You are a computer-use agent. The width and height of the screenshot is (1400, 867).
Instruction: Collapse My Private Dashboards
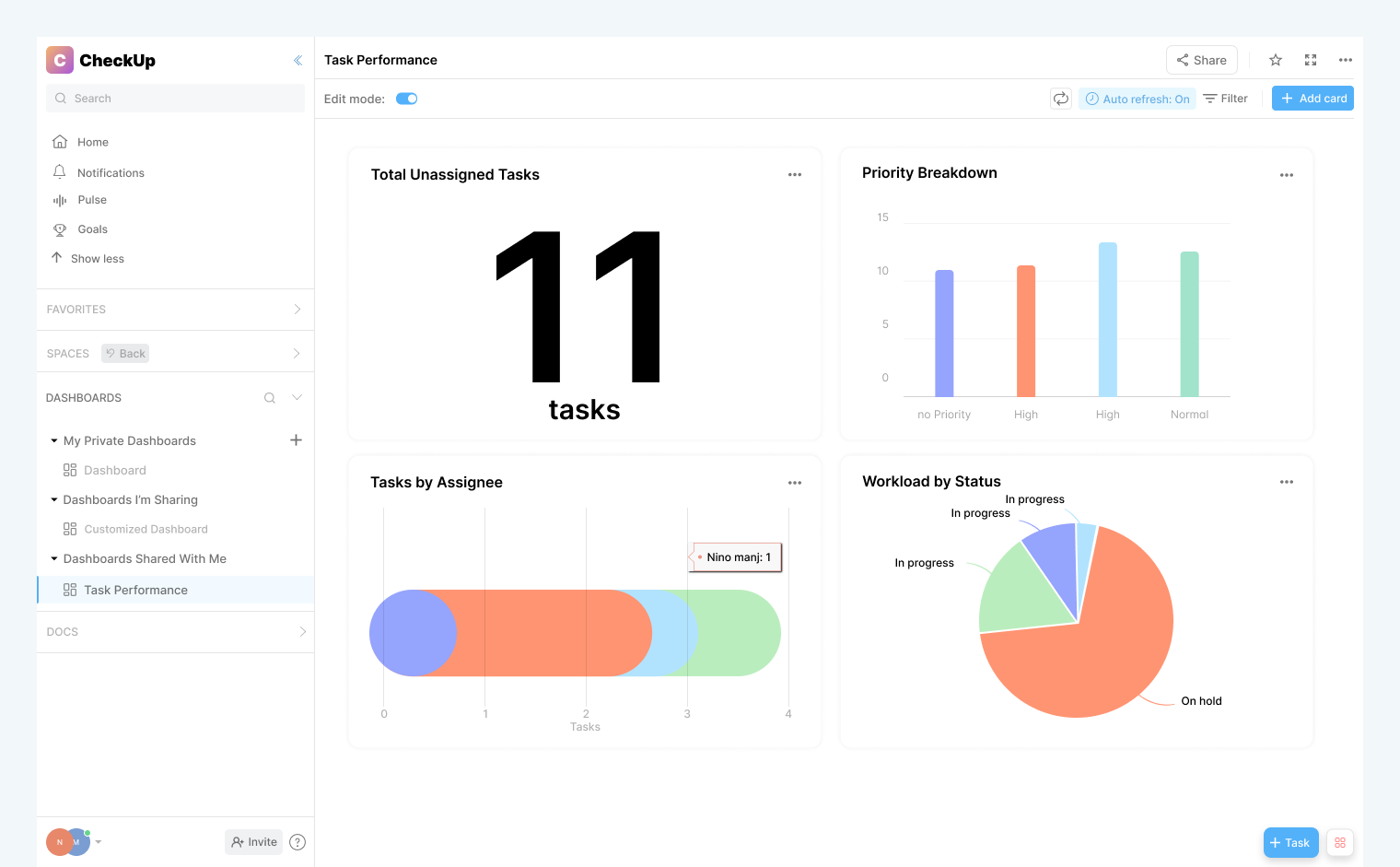tap(52, 439)
